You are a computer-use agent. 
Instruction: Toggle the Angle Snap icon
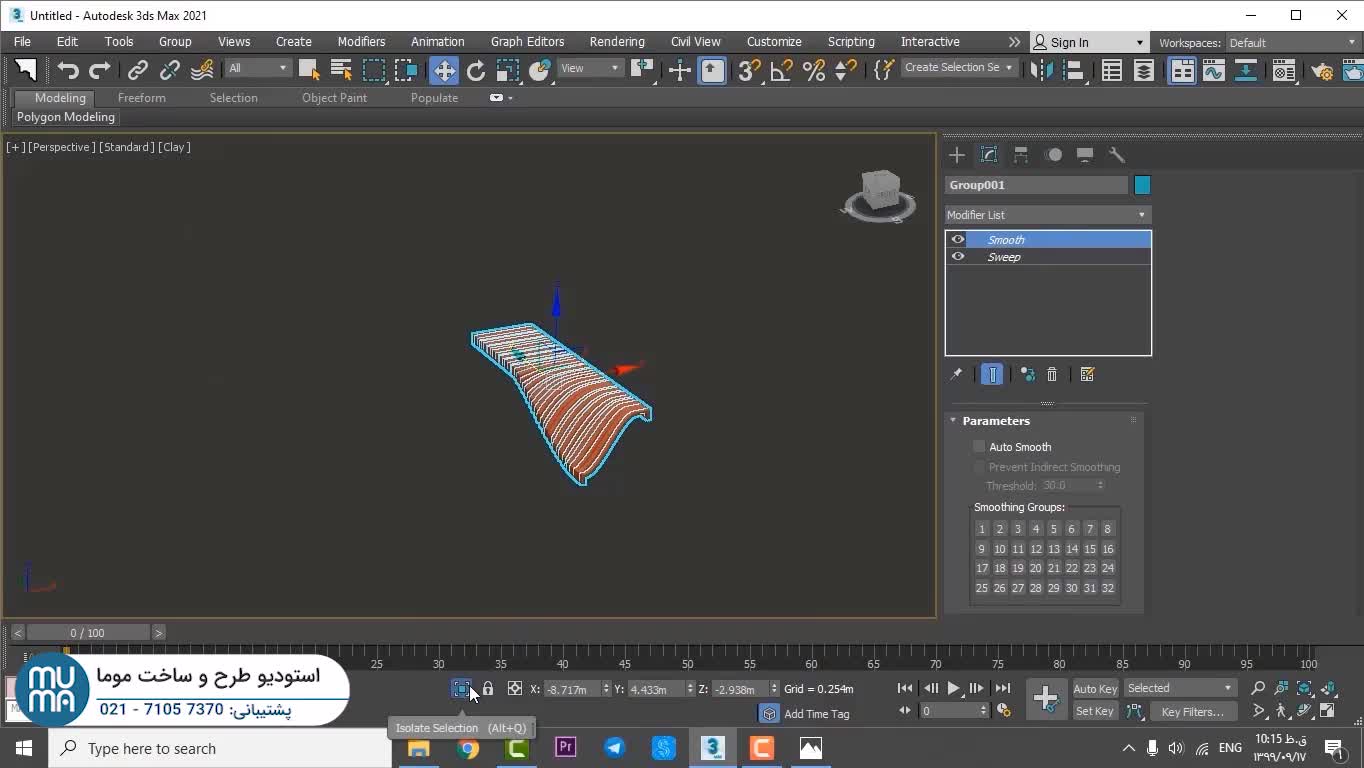point(781,70)
